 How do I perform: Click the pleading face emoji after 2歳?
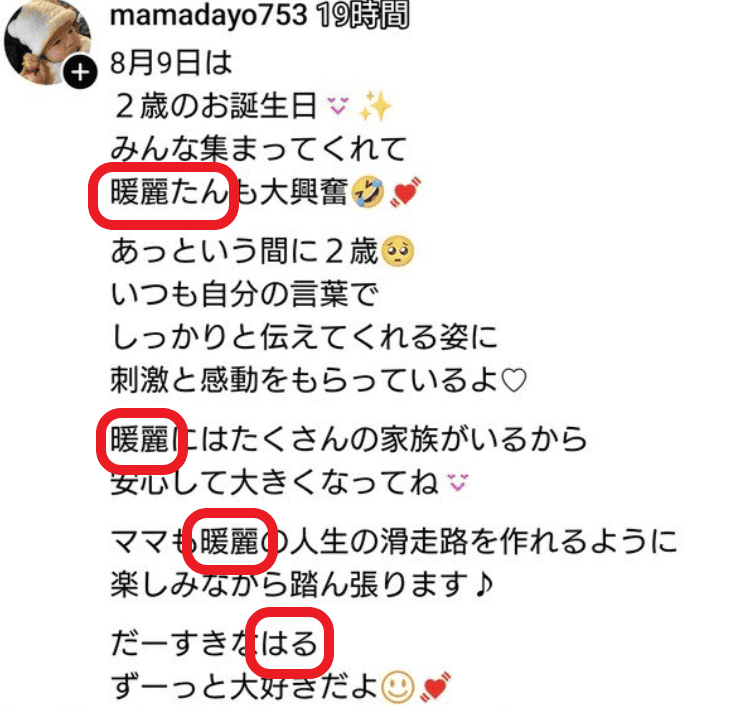[x=397, y=252]
